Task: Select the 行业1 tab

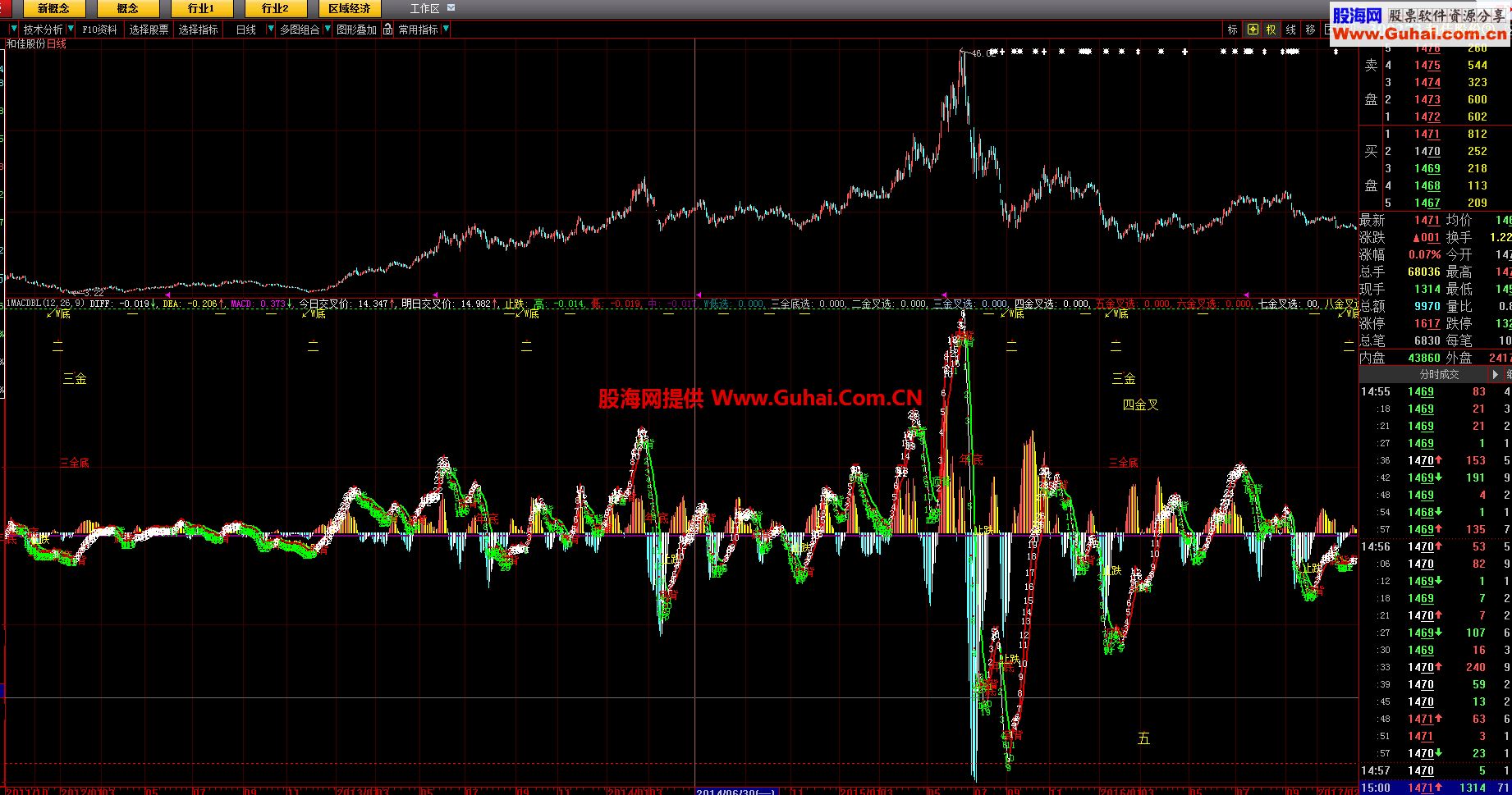Action: 201,8
